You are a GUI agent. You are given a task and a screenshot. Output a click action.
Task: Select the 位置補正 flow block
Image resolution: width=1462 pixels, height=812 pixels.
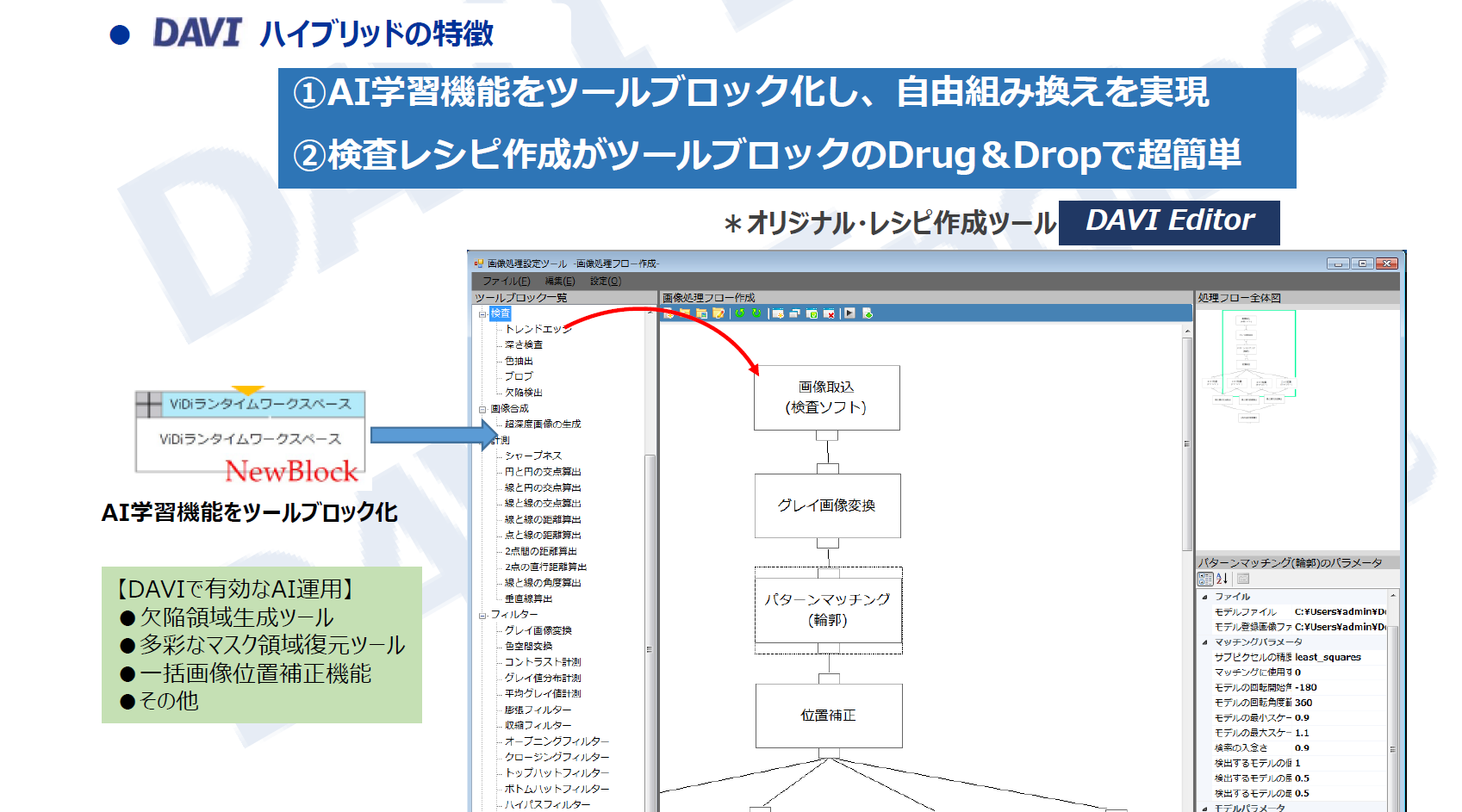828,716
